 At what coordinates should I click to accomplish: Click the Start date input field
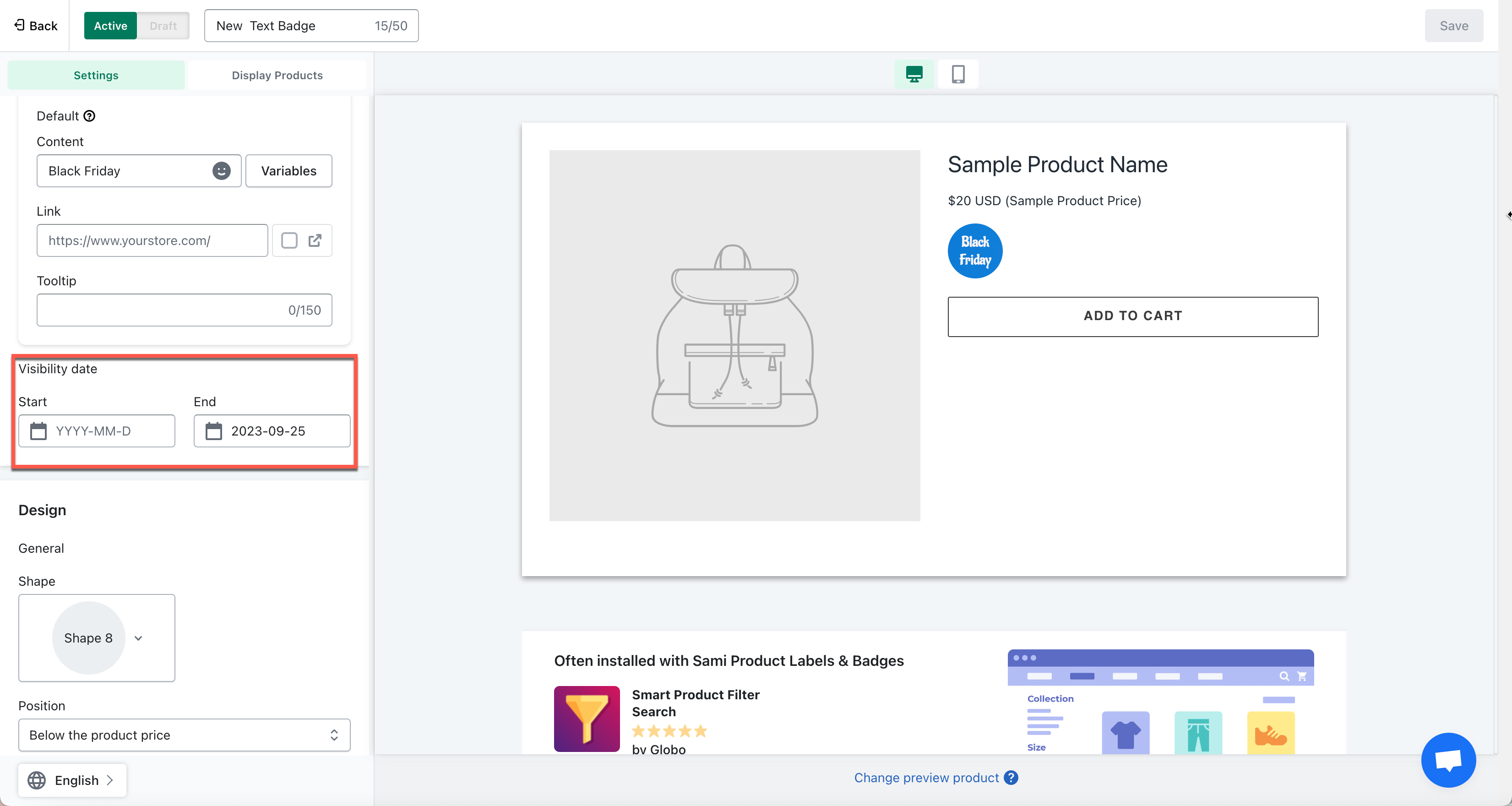[x=97, y=431]
